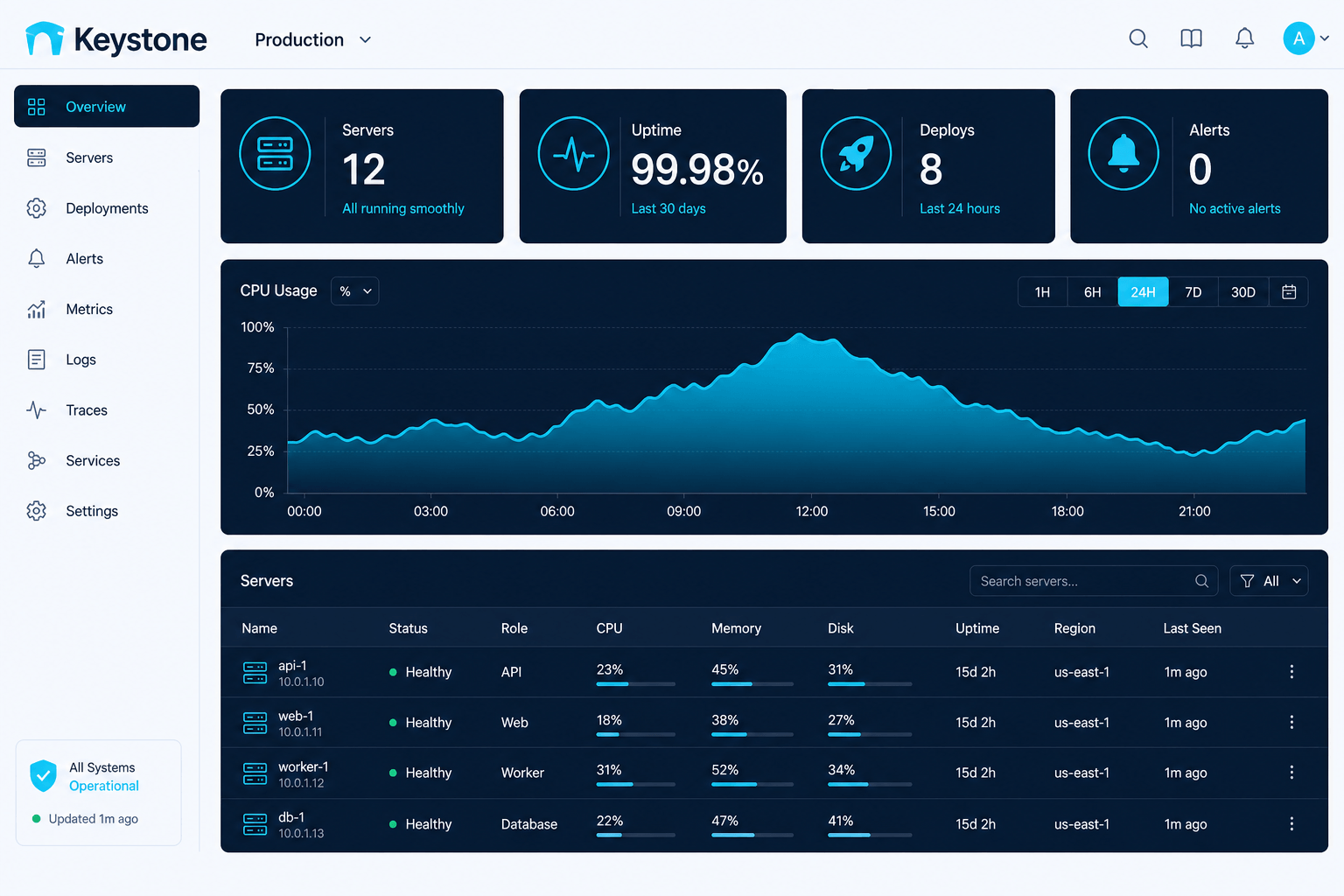Go to Overview in the sidebar
The height and width of the screenshot is (896, 1344).
click(107, 107)
